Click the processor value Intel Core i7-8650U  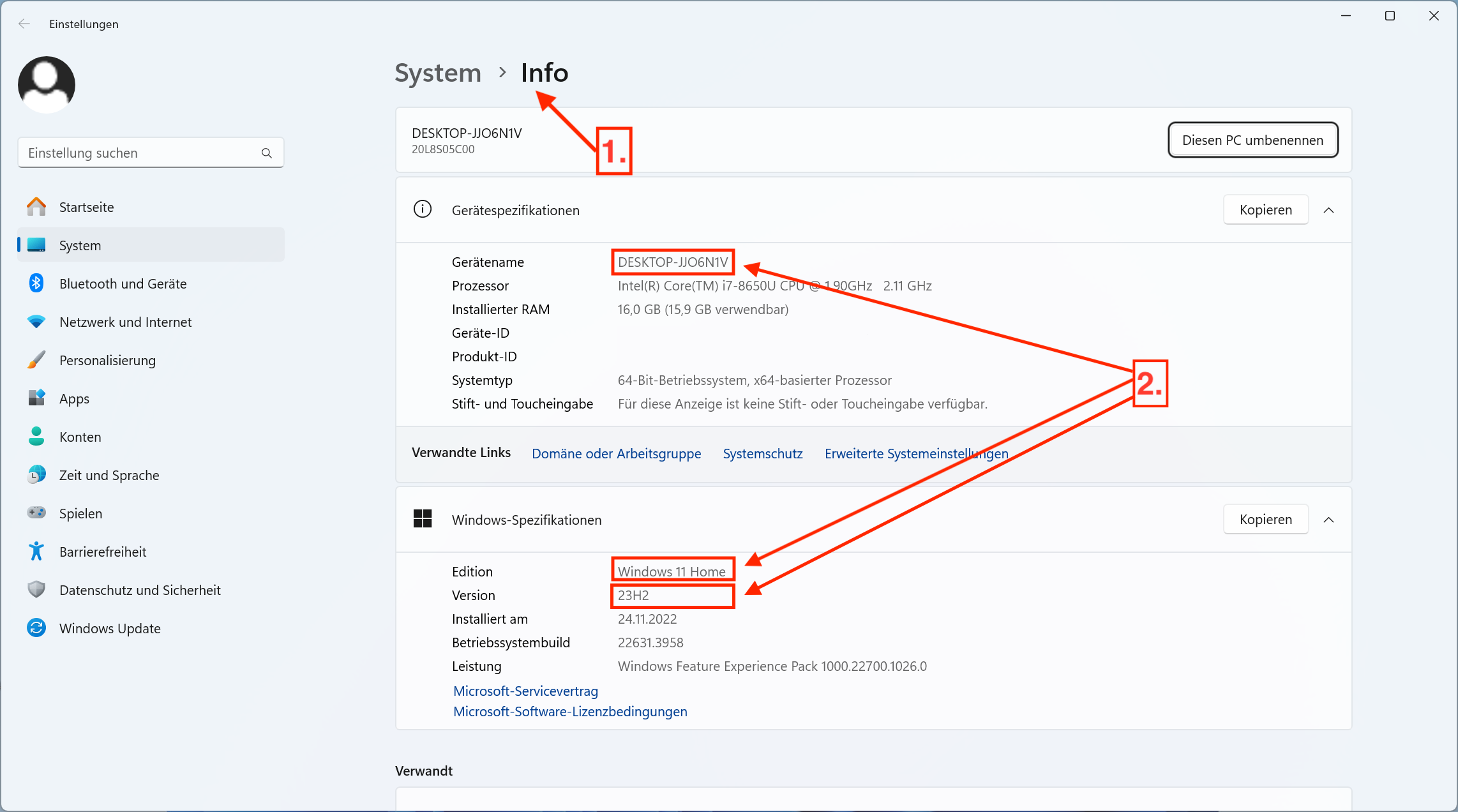[774, 285]
